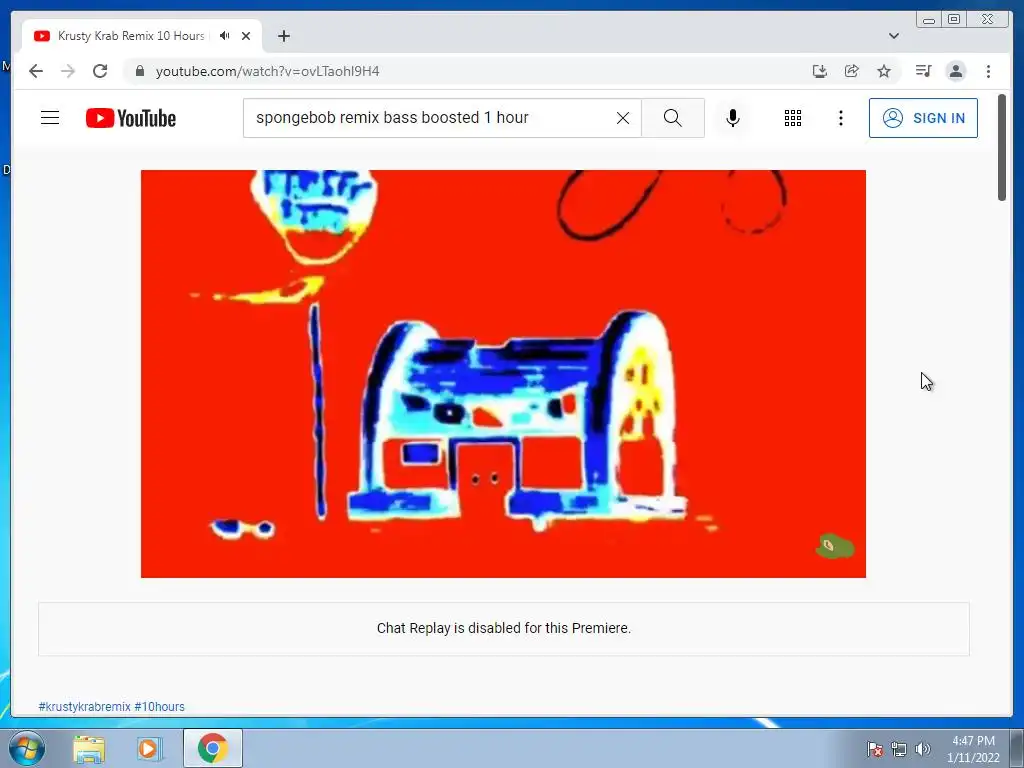Click the page vertical scrollbar thumb

coord(1002,147)
